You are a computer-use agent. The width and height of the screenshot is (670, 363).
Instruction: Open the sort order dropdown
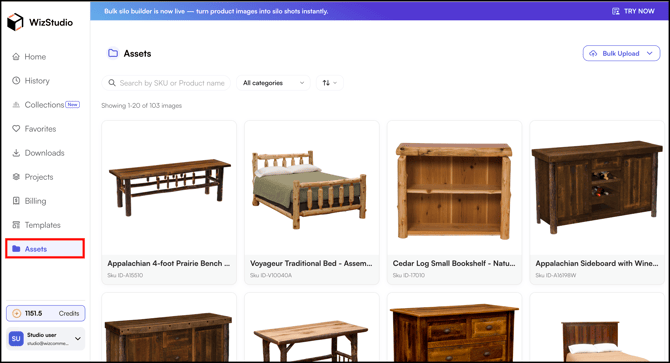click(x=329, y=83)
